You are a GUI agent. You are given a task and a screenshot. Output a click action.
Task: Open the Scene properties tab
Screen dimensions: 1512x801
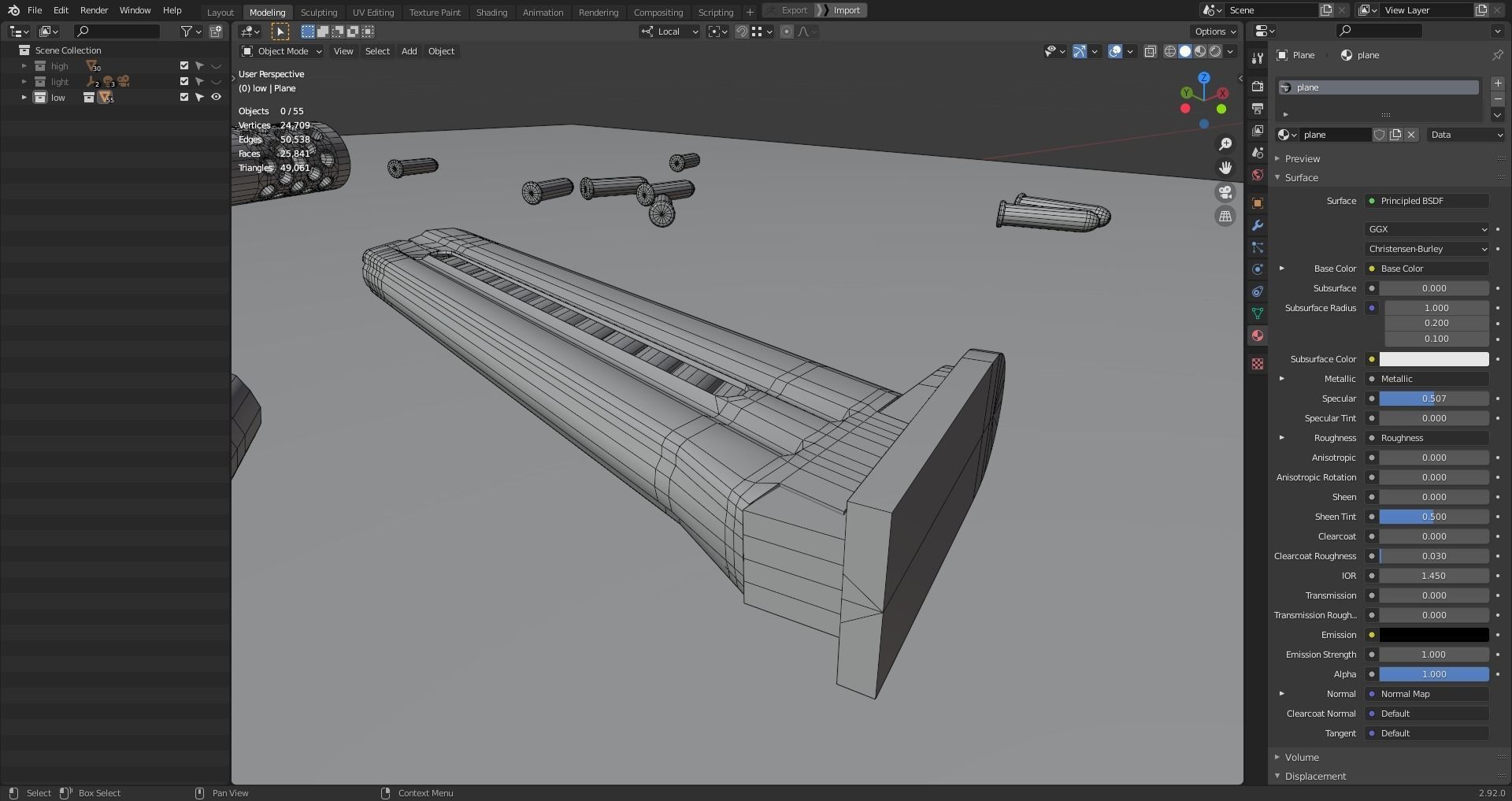1258,152
